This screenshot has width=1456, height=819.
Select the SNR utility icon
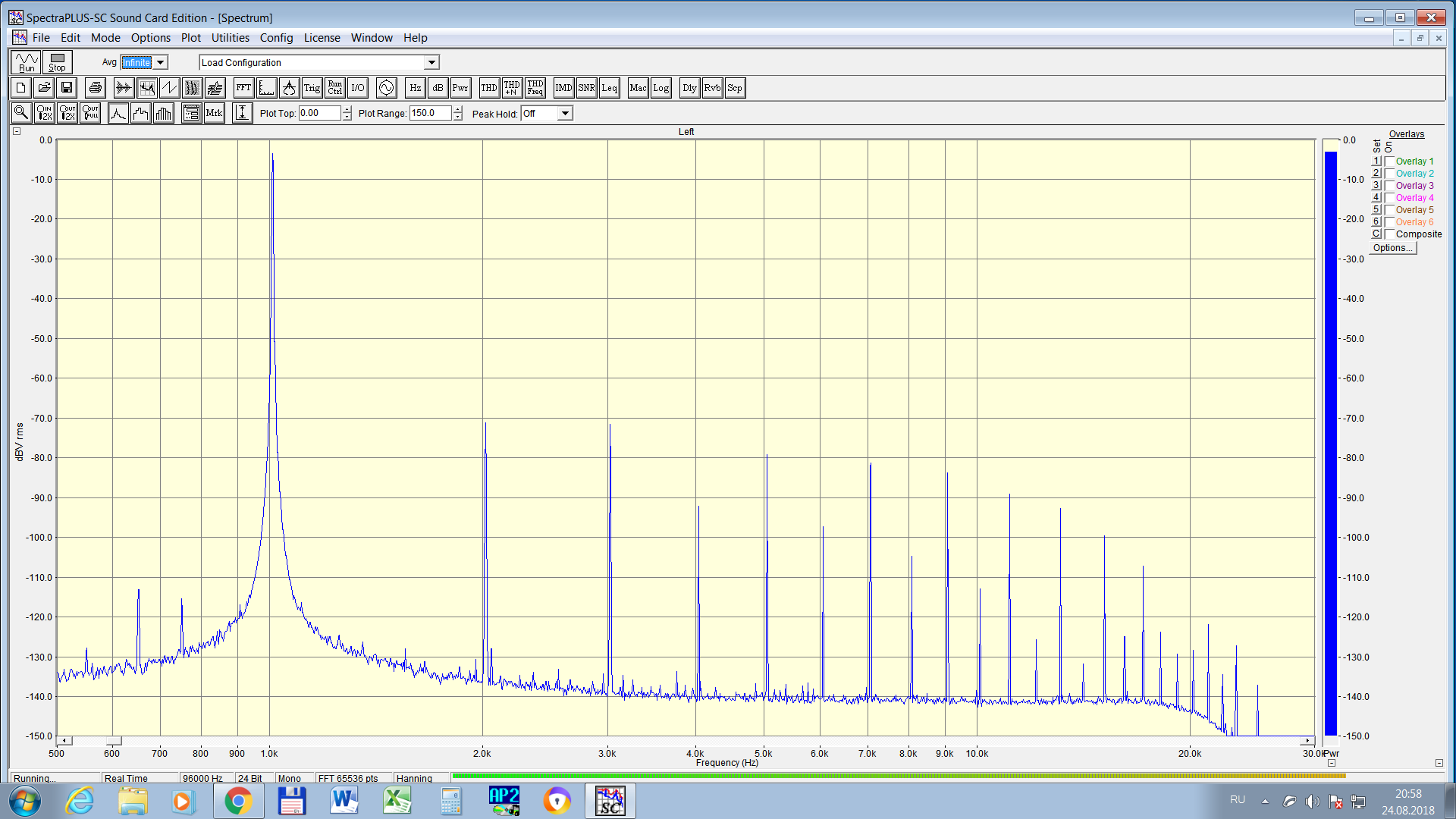click(586, 88)
